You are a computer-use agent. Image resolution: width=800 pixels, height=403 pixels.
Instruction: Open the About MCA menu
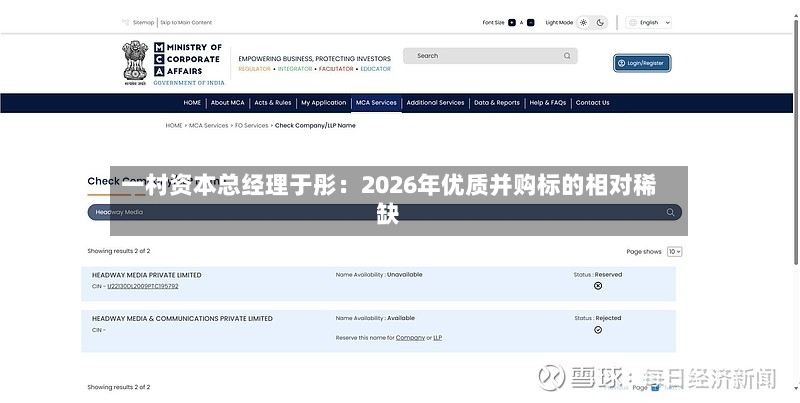(x=228, y=103)
